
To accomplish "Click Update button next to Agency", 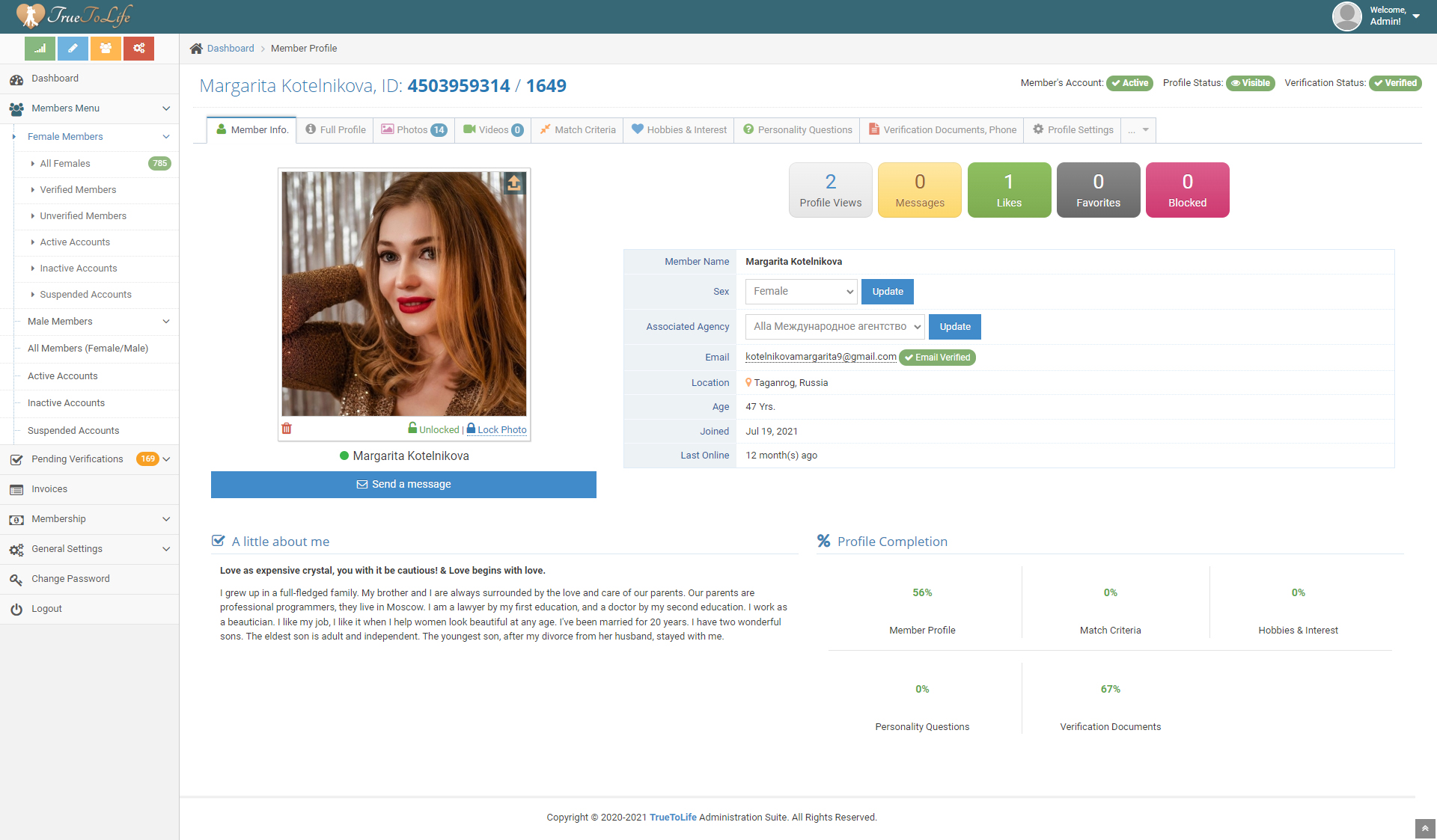I will (955, 327).
